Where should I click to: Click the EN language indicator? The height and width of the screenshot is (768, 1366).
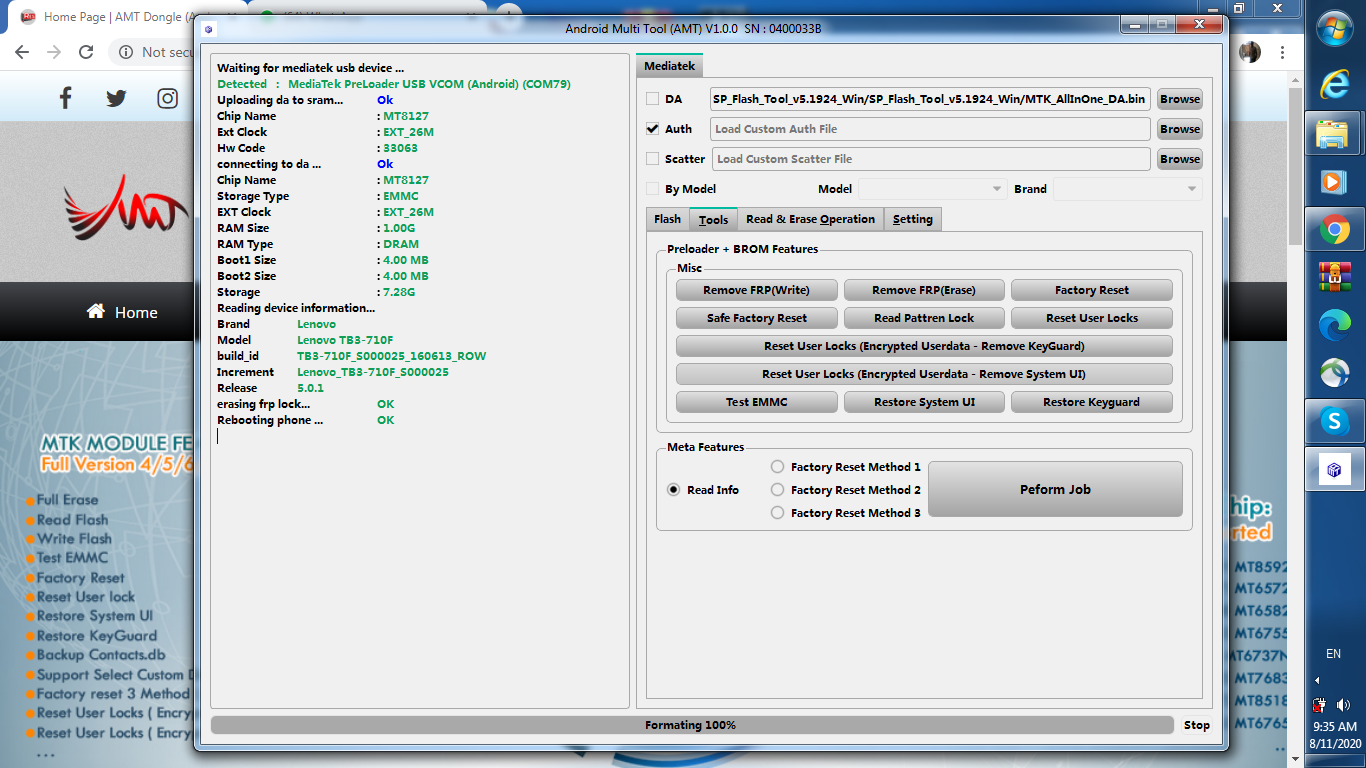1333,654
